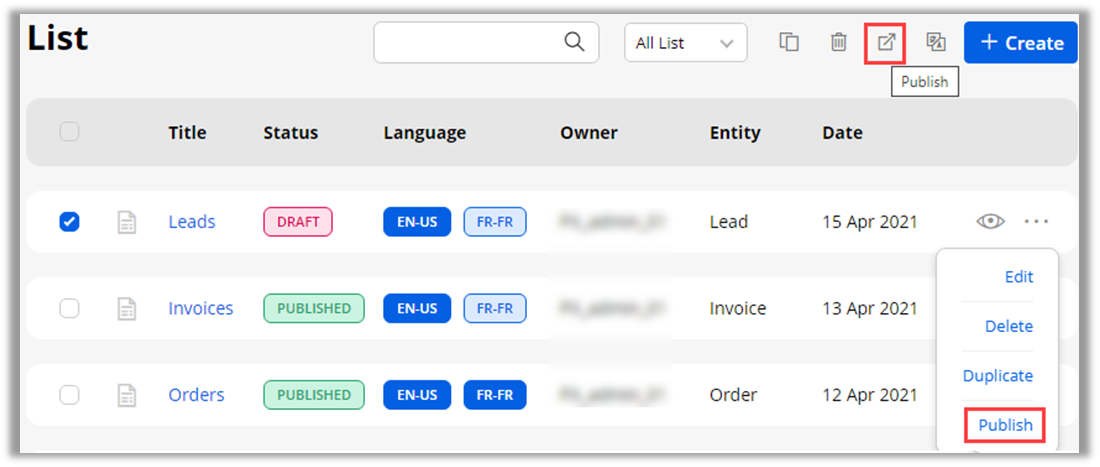Image resolution: width=1100 pixels, height=467 pixels.
Task: Toggle the select-all header checkbox
Action: coord(69,131)
